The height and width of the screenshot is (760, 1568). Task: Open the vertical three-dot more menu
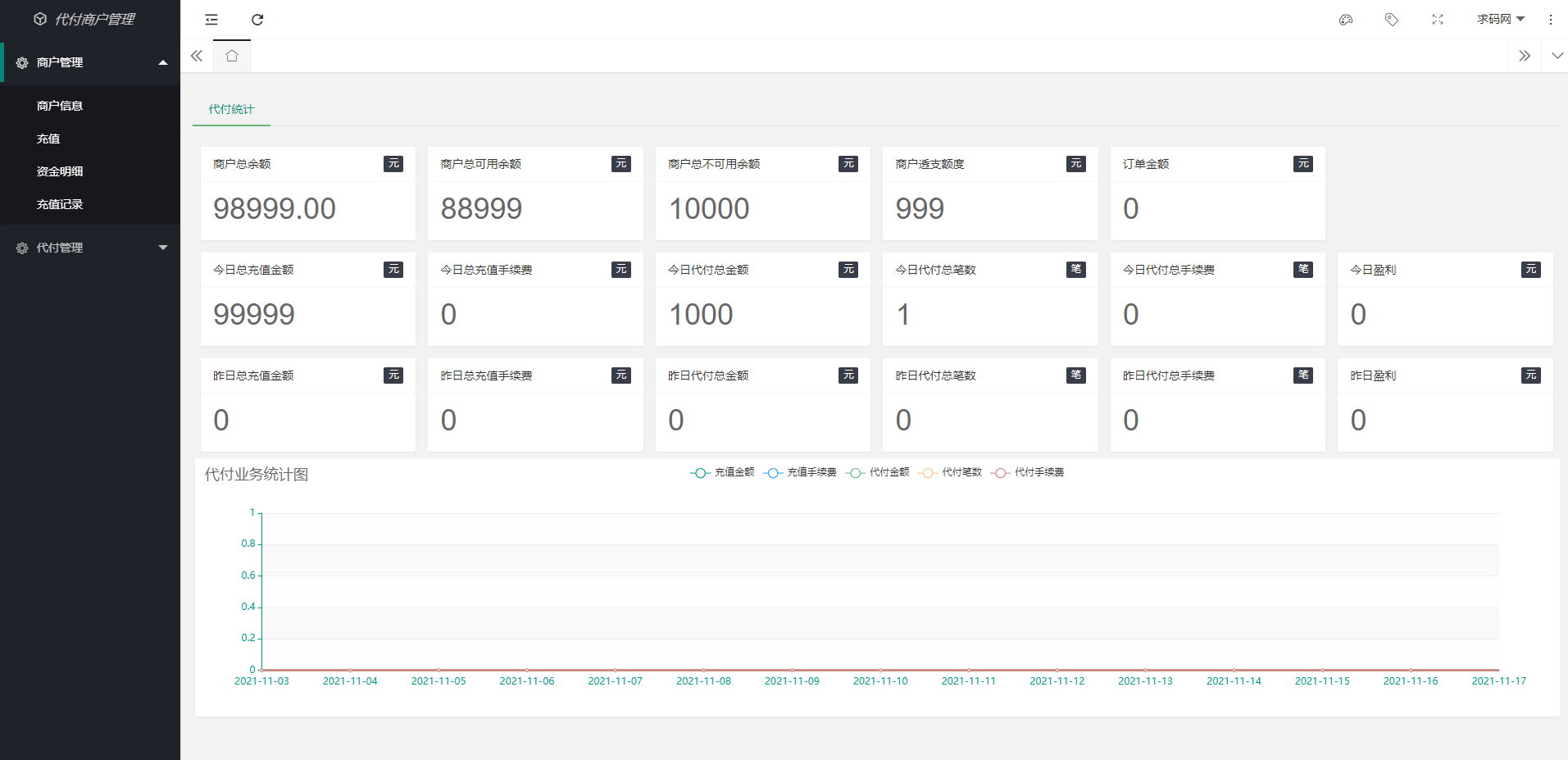1550,20
